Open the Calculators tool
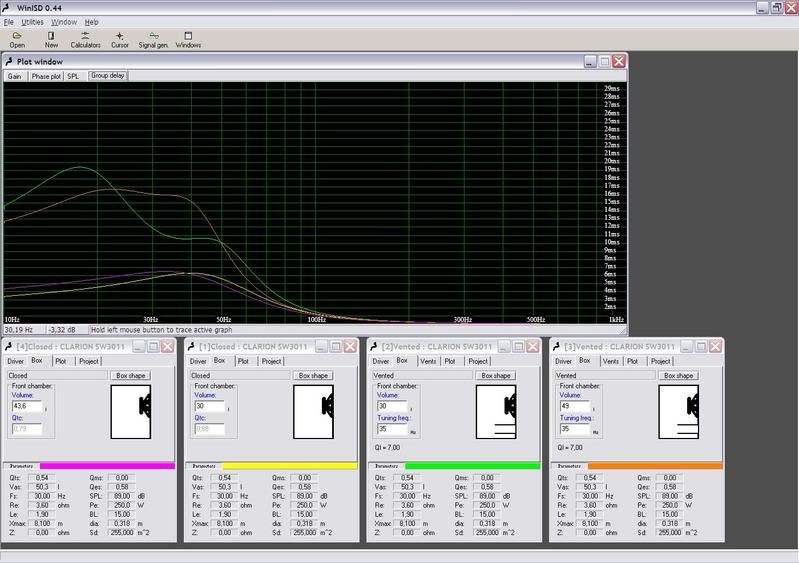This screenshot has width=799, height=563. [x=85, y=40]
